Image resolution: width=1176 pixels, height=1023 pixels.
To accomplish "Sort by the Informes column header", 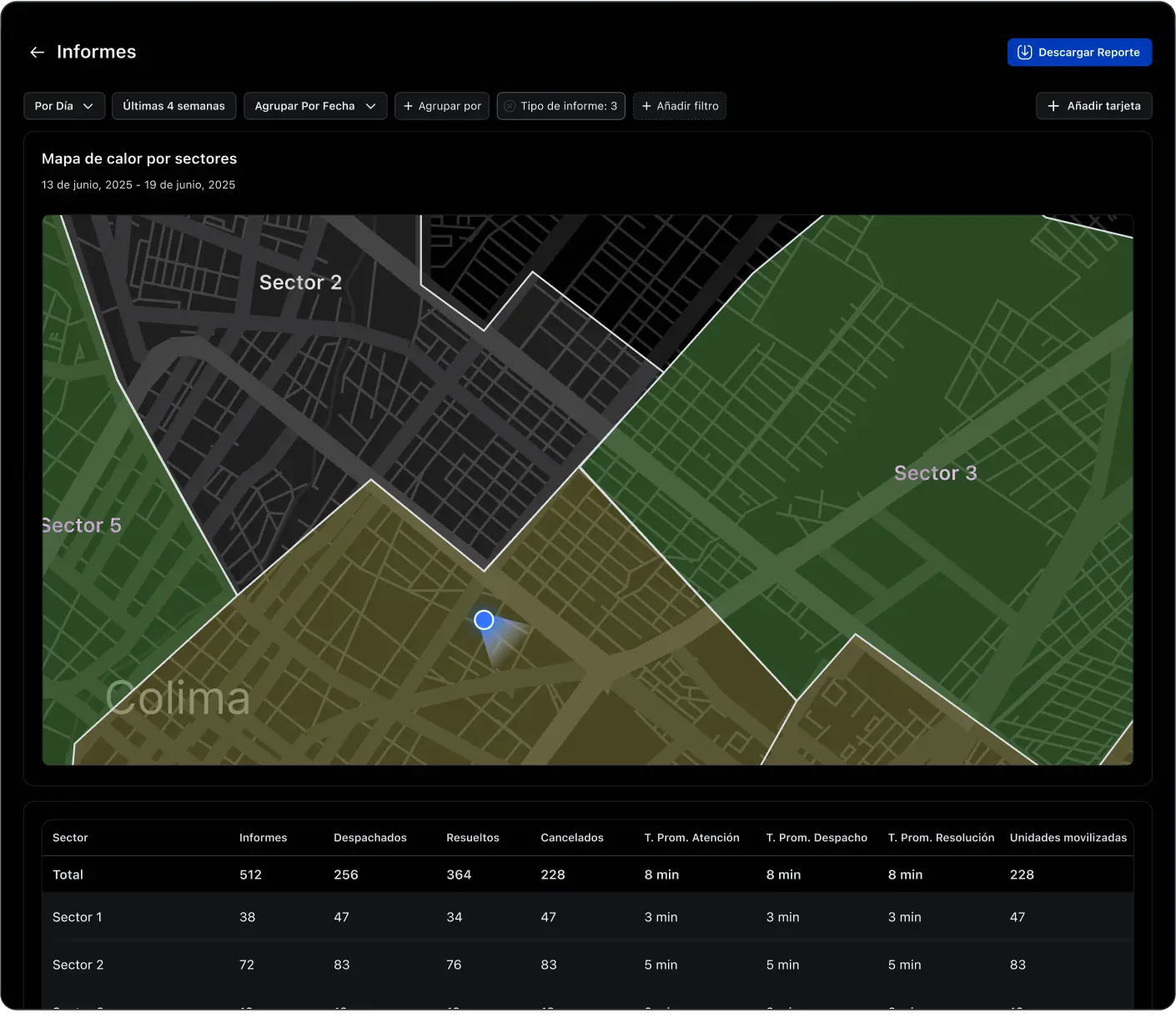I will pos(263,838).
